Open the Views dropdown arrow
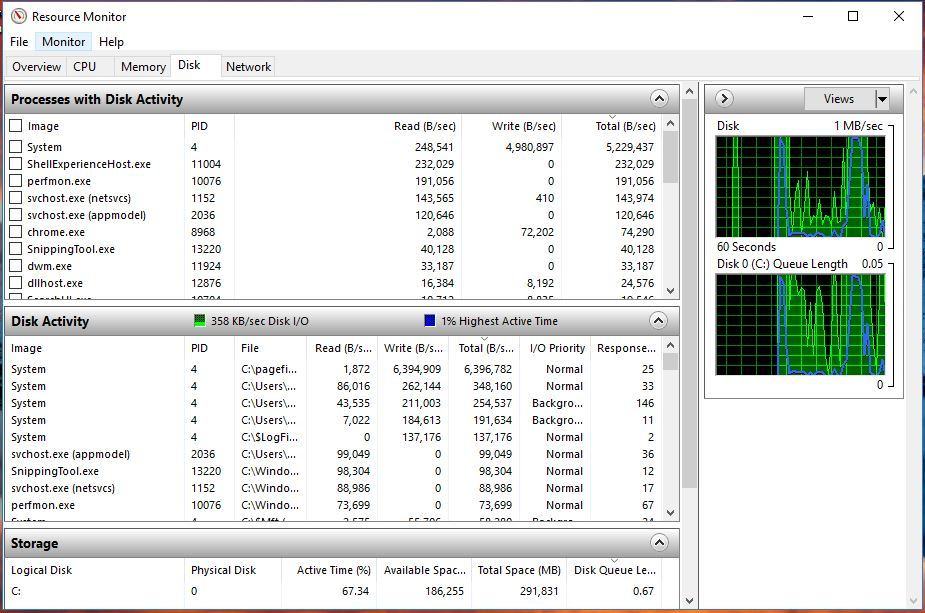 point(882,99)
